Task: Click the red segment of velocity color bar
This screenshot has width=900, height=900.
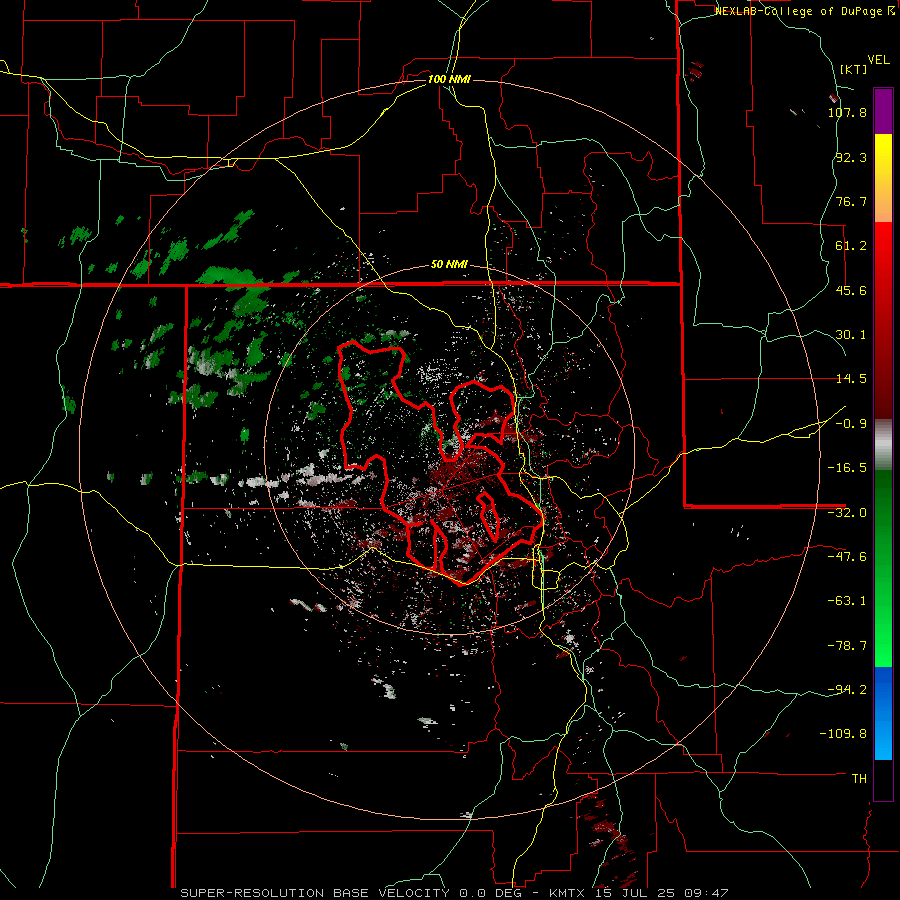Action: tap(883, 320)
